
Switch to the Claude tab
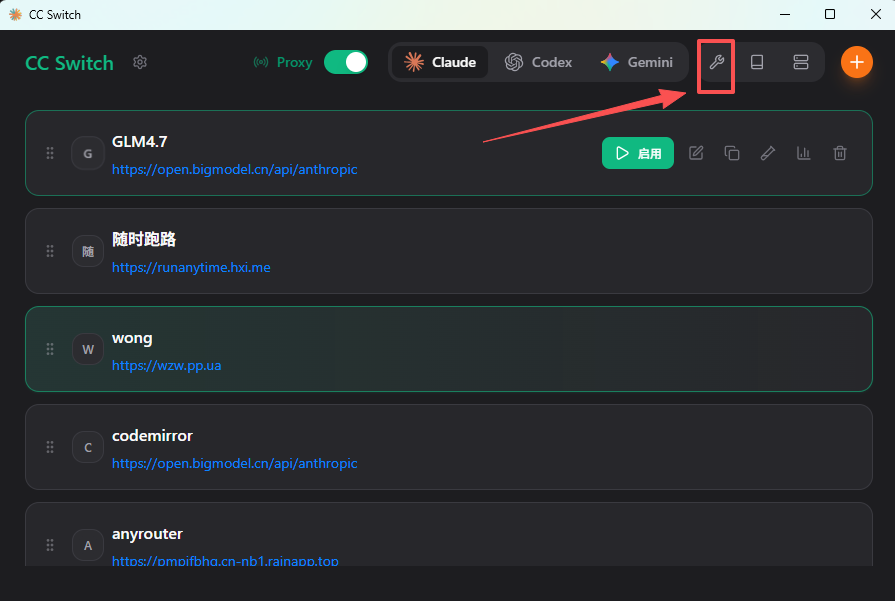440,62
